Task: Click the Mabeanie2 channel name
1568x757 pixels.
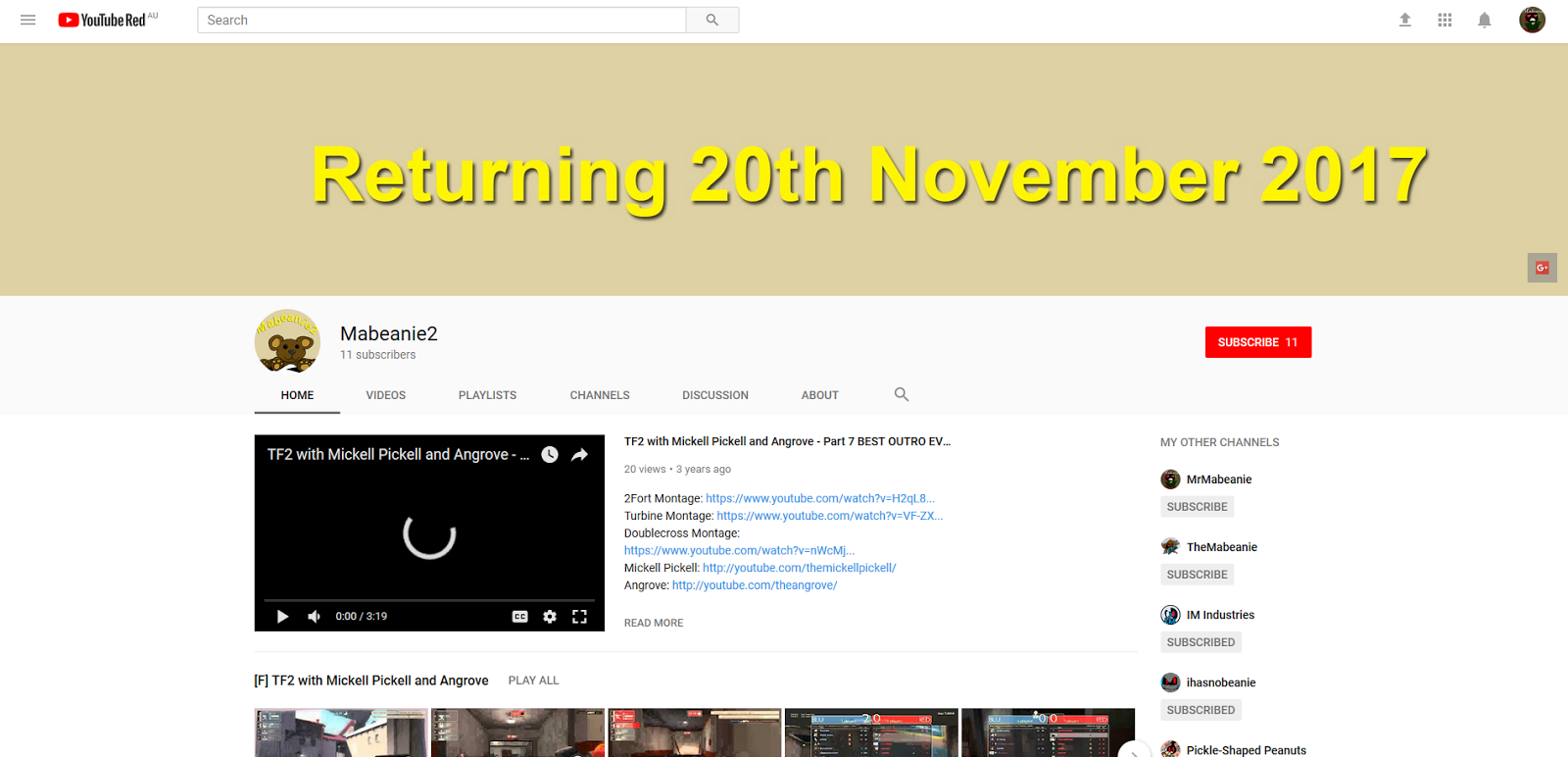Action: [x=389, y=333]
